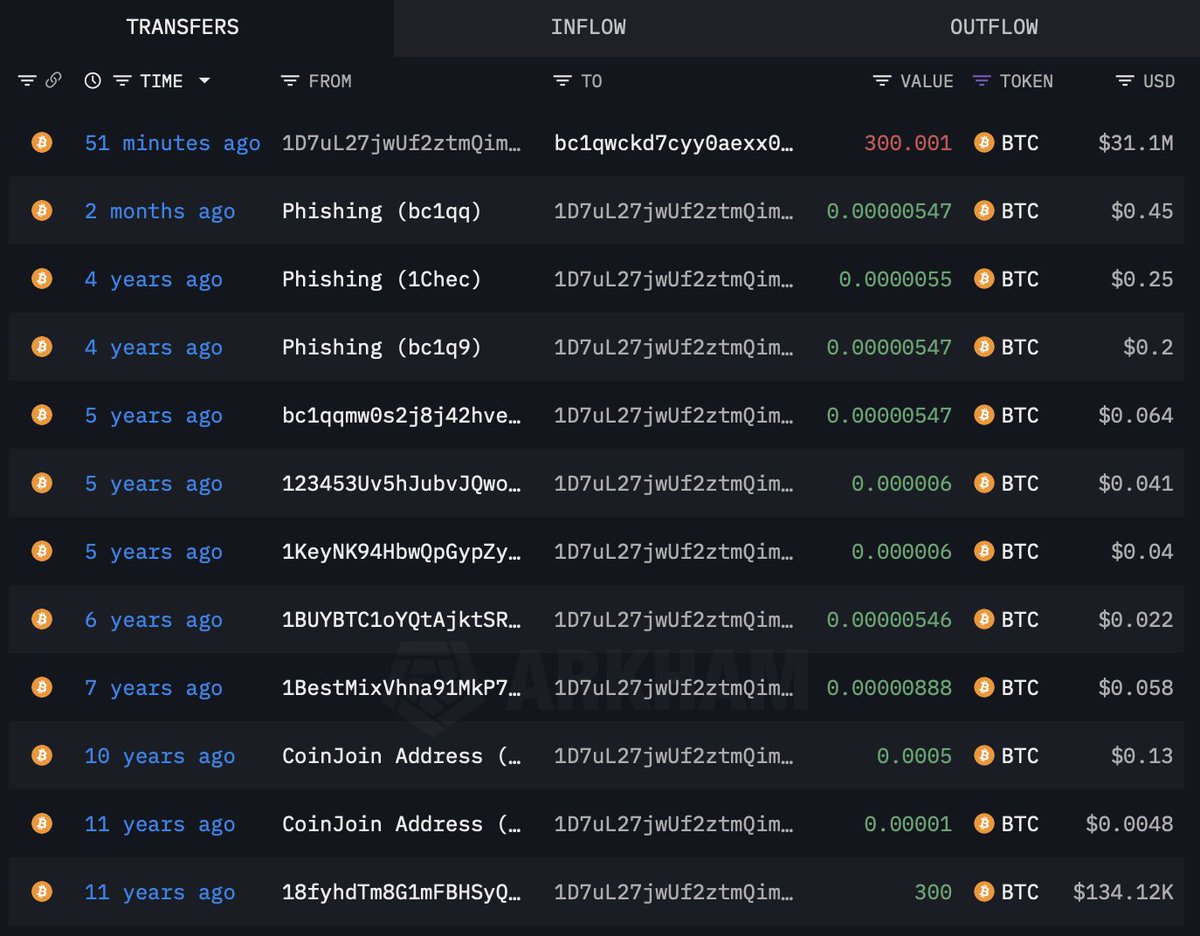Click Bitcoin chain icon on Phishing (bc1q9) row
Screen dimensions: 1200x936
tap(41, 346)
